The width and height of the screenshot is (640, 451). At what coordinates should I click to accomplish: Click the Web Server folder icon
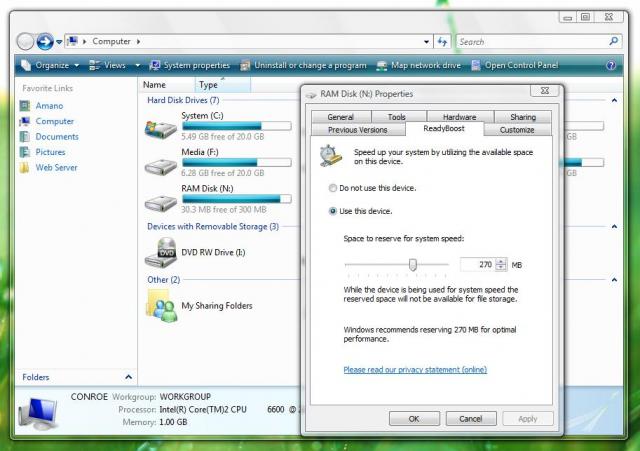coord(24,167)
